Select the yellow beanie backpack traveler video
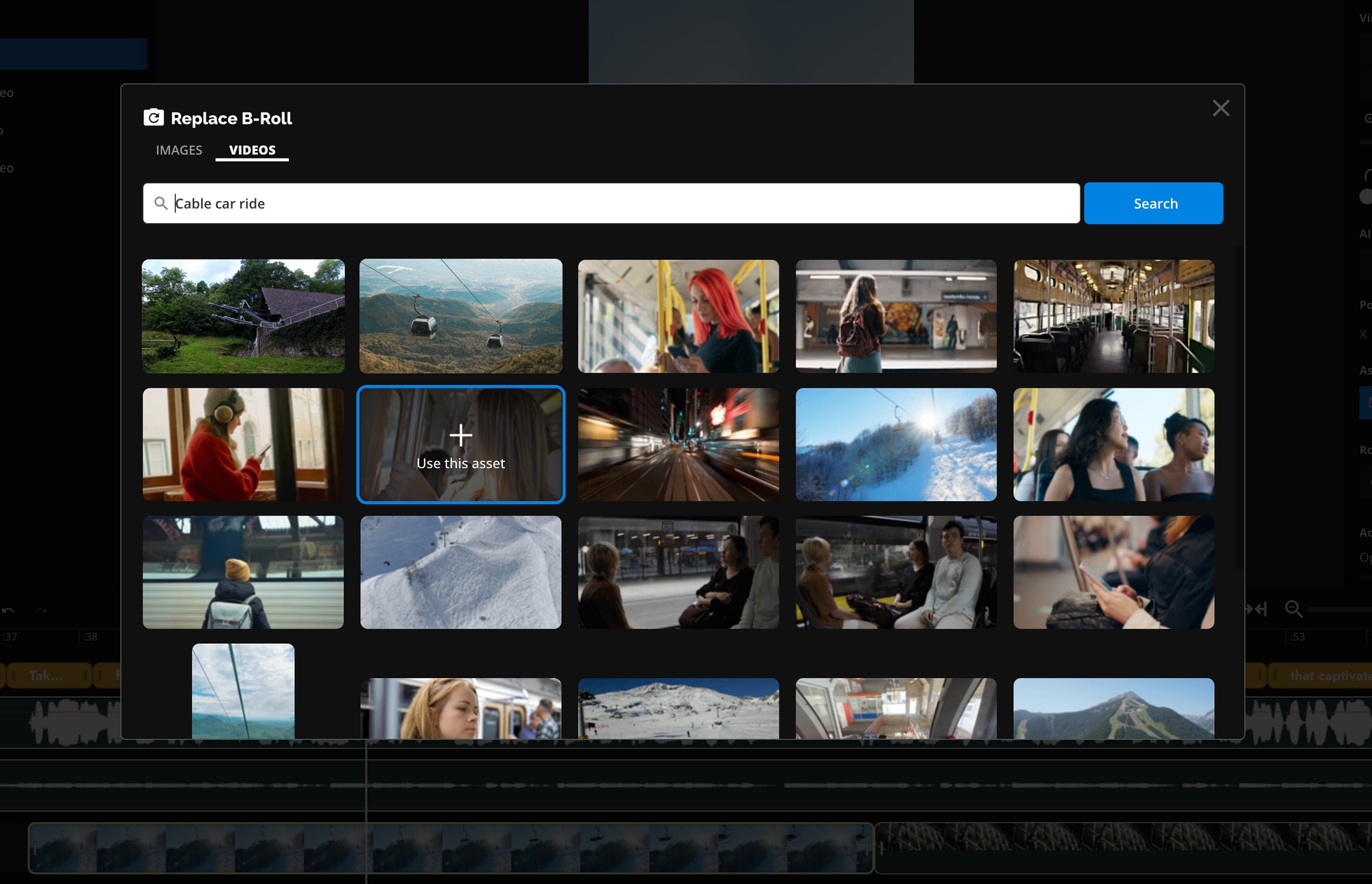The height and width of the screenshot is (884, 1372). coord(243,572)
